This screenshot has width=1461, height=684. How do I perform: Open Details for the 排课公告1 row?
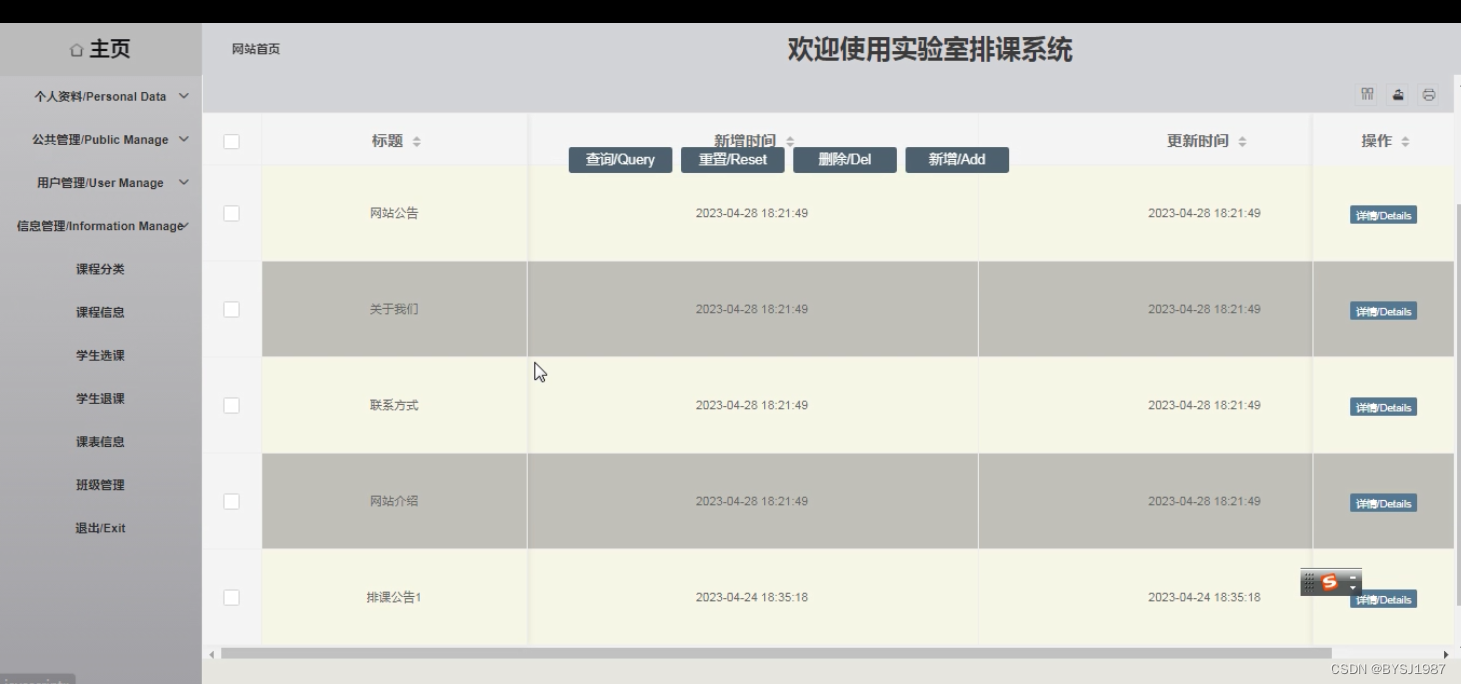(1383, 599)
